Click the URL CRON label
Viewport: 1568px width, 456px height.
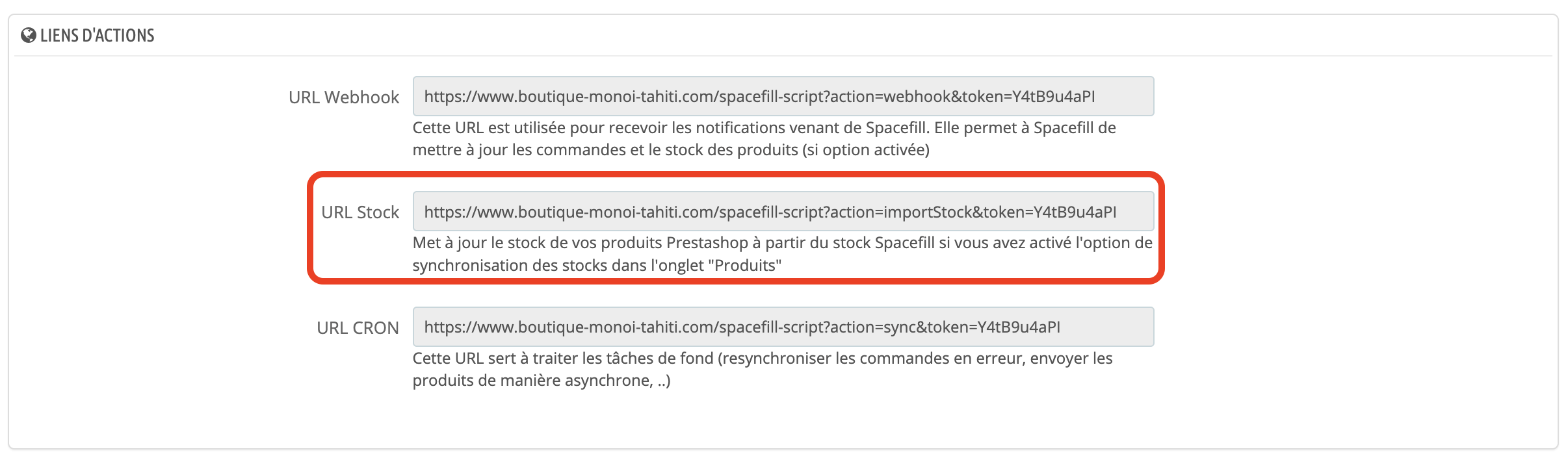coord(358,328)
